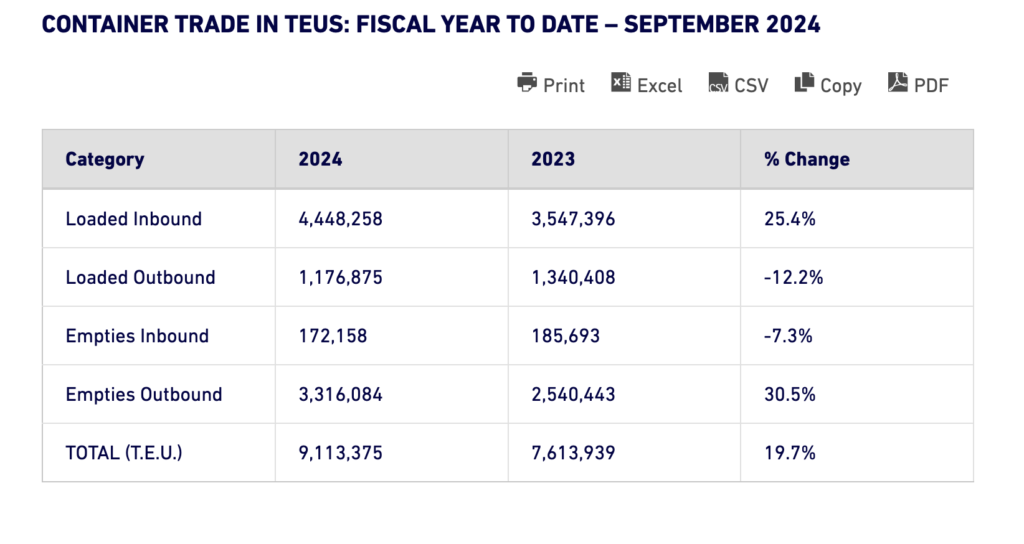Viewport: 1024px width, 544px height.
Task: Select the Loaded Outbound row label
Action: coord(140,277)
